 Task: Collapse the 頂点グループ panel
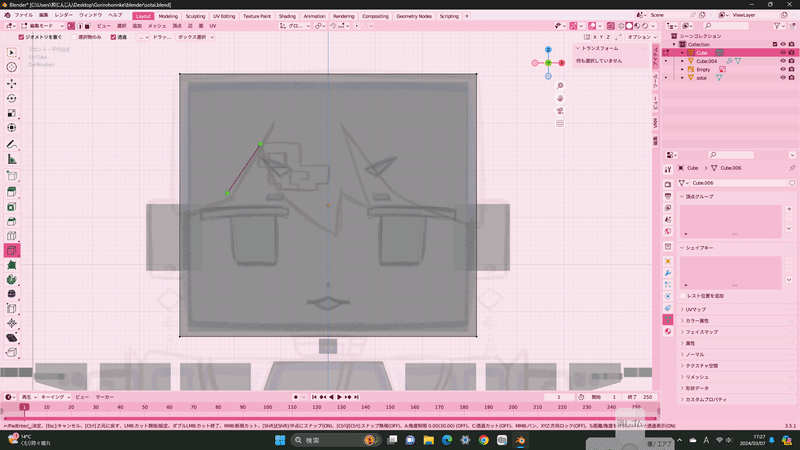[682, 196]
